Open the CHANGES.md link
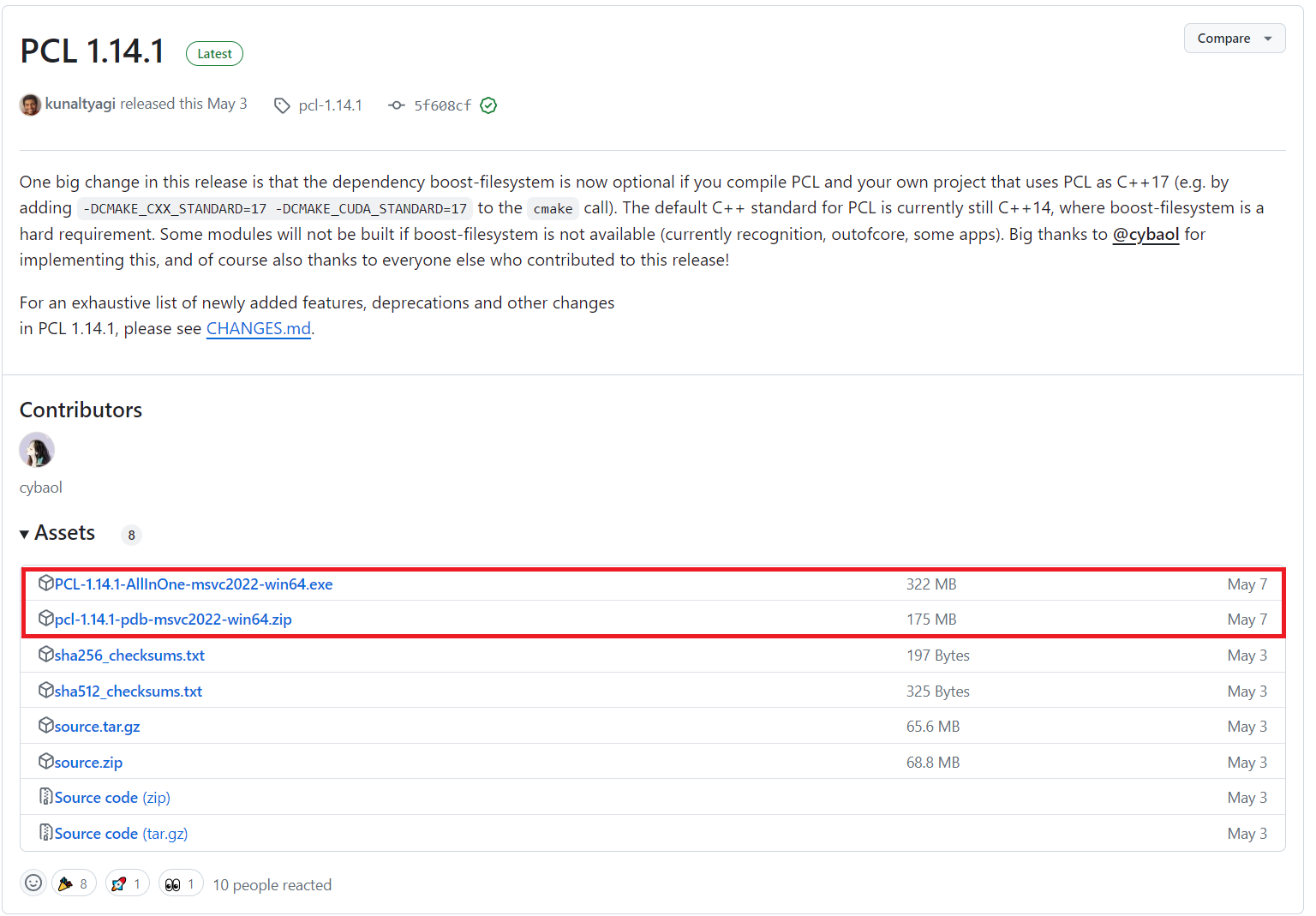 click(258, 329)
